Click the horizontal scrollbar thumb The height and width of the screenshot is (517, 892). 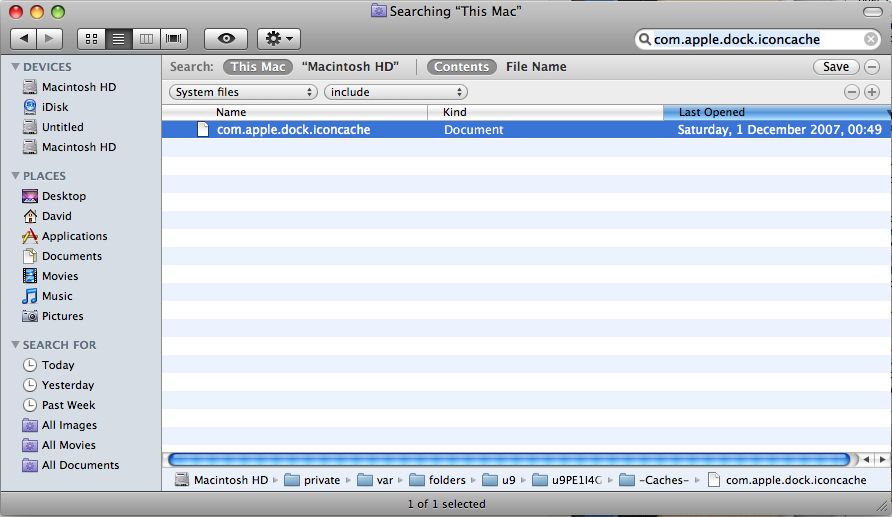click(509, 459)
